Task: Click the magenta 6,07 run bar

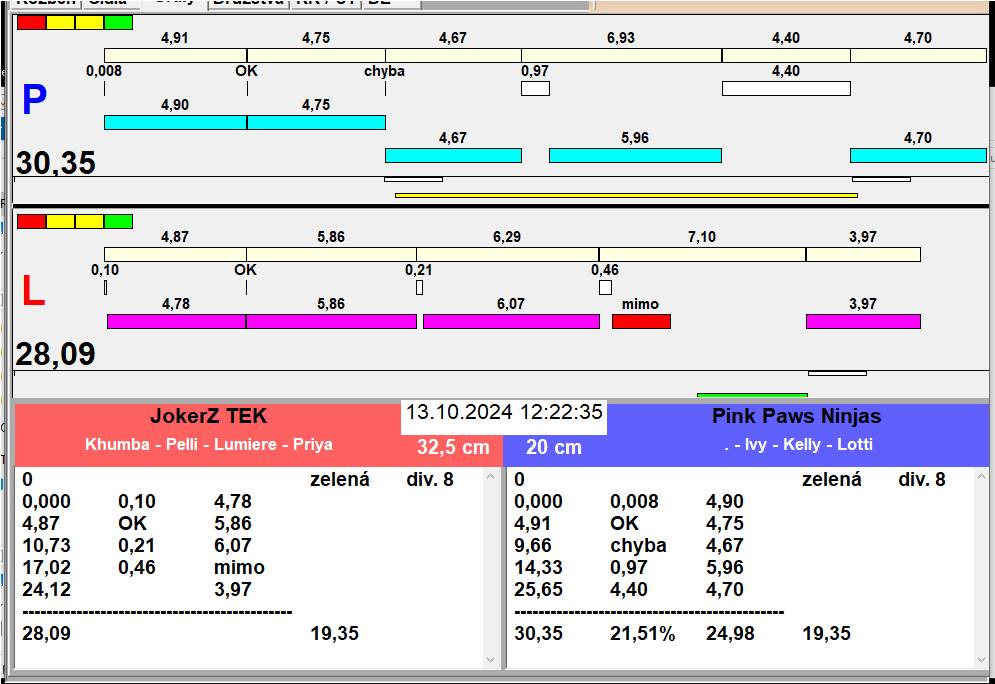Action: pyautogui.click(x=511, y=322)
